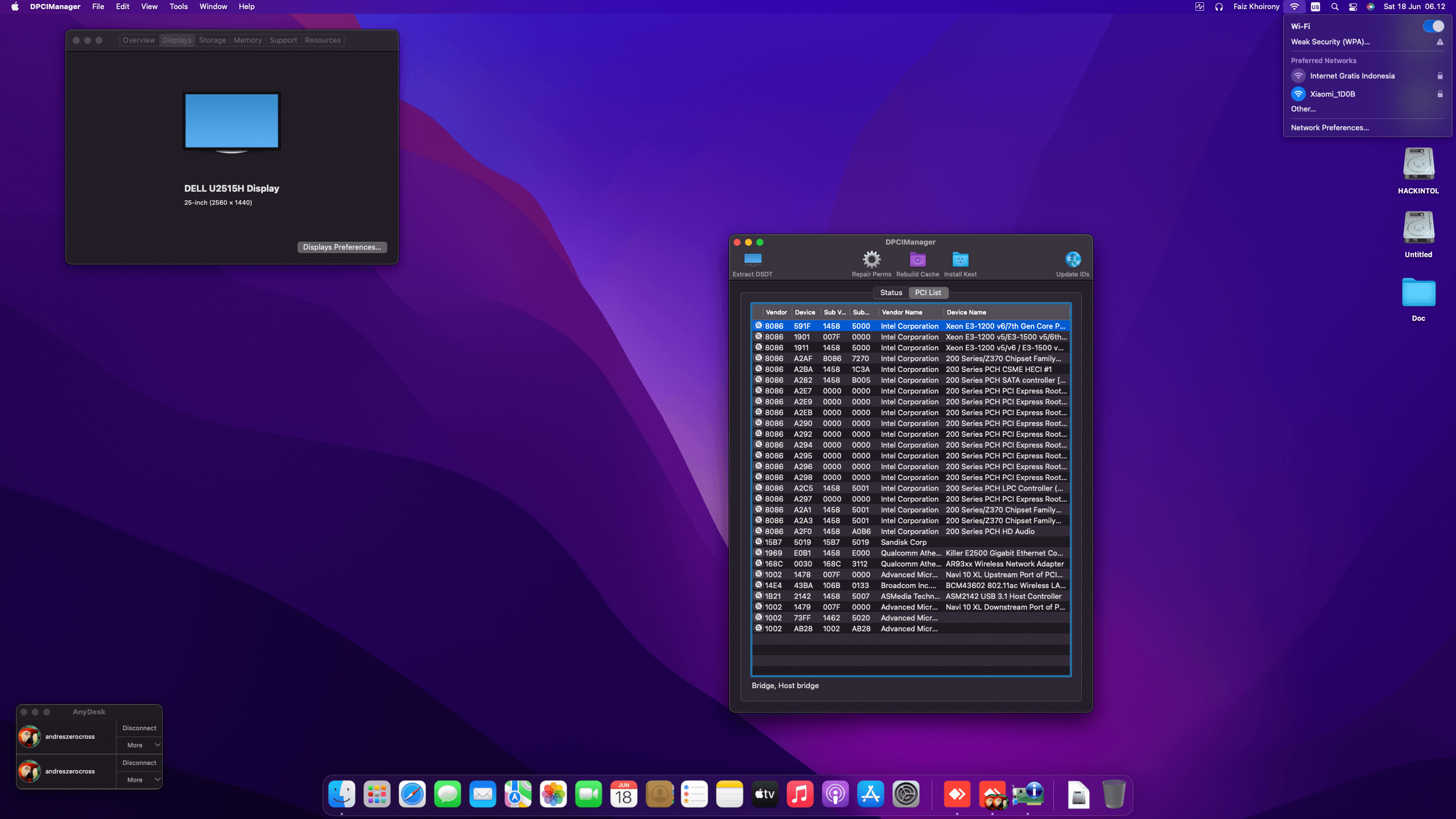Select the BCM43602 802.11ac Wireless row
The image size is (1456, 819).
click(x=911, y=585)
